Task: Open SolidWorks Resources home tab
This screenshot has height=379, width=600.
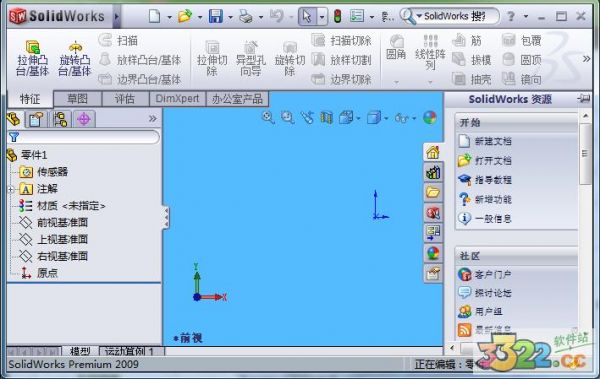Action: 433,152
